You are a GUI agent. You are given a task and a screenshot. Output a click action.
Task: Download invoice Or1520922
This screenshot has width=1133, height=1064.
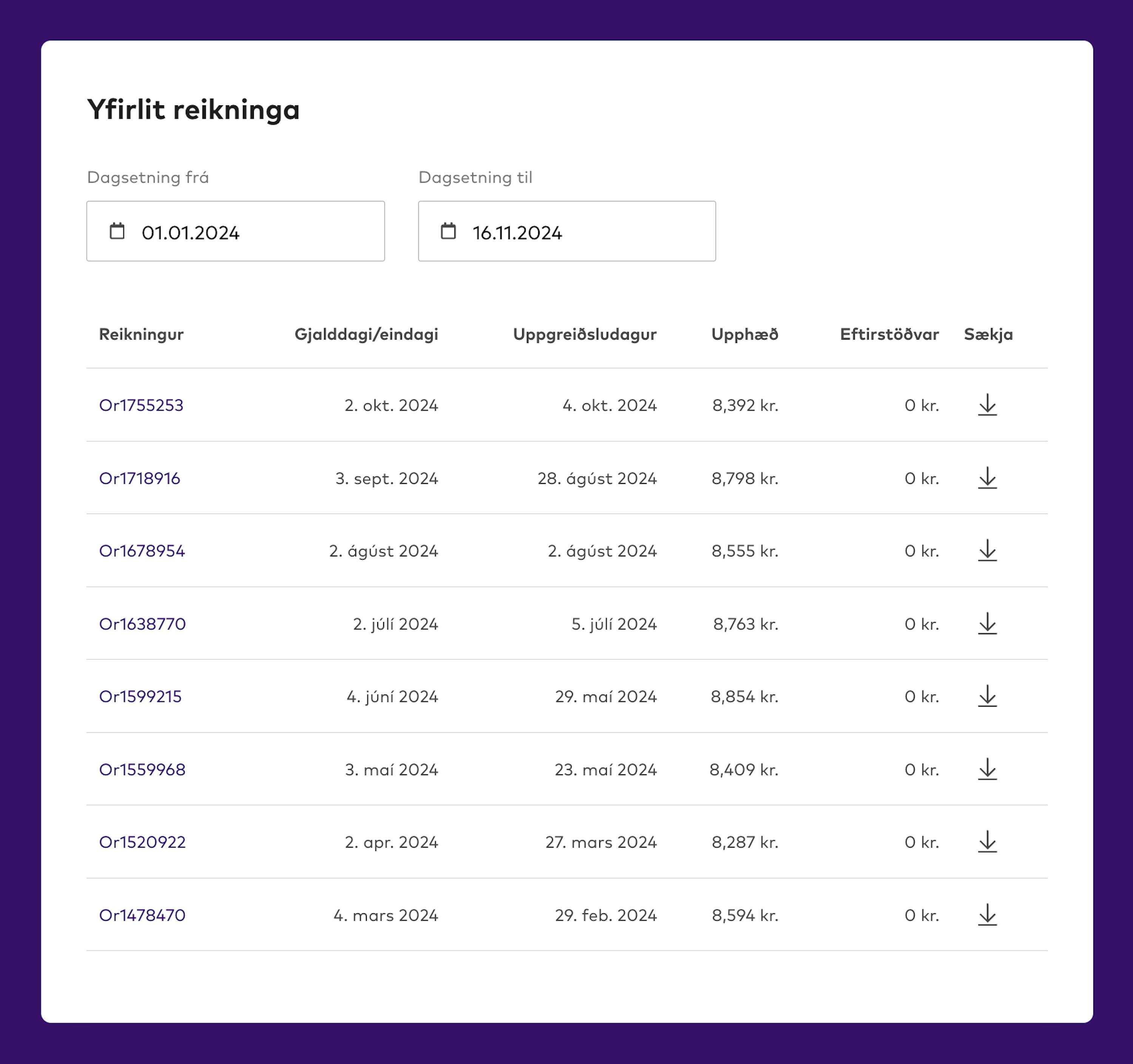[987, 842]
